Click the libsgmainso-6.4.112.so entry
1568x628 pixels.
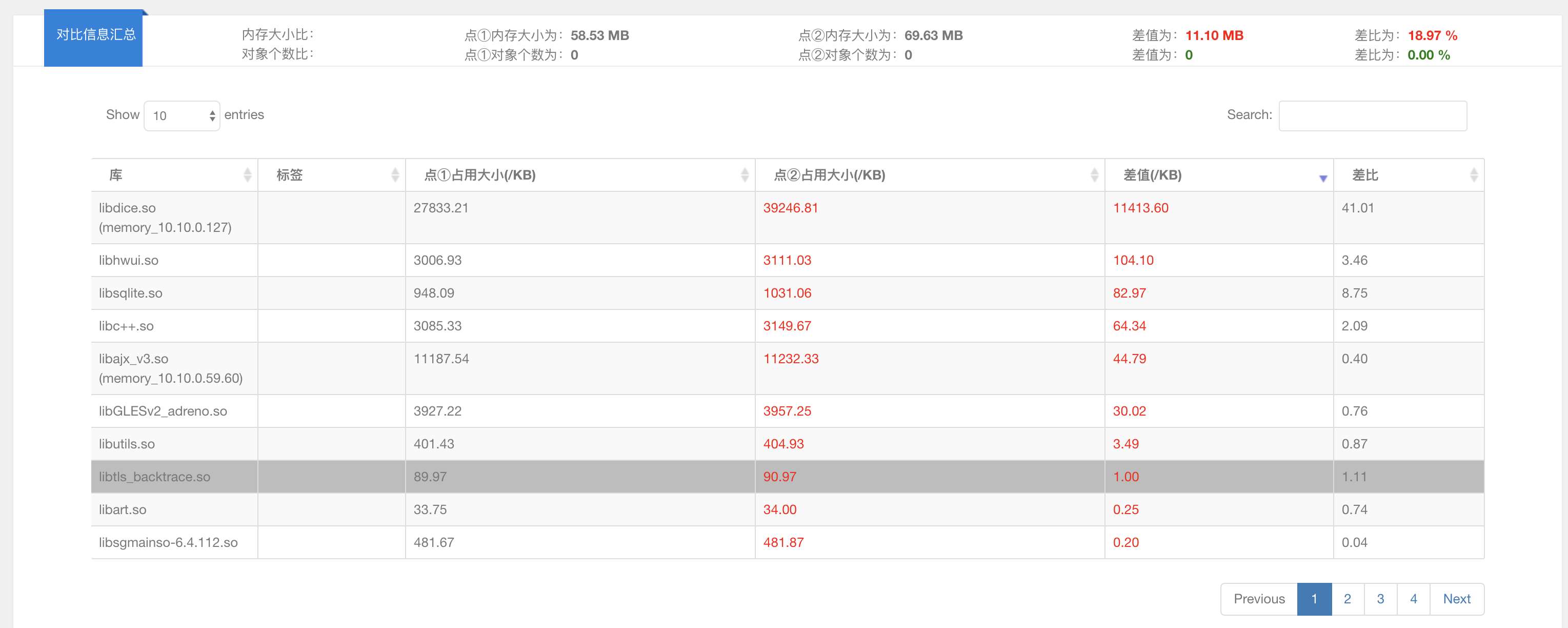tap(168, 543)
